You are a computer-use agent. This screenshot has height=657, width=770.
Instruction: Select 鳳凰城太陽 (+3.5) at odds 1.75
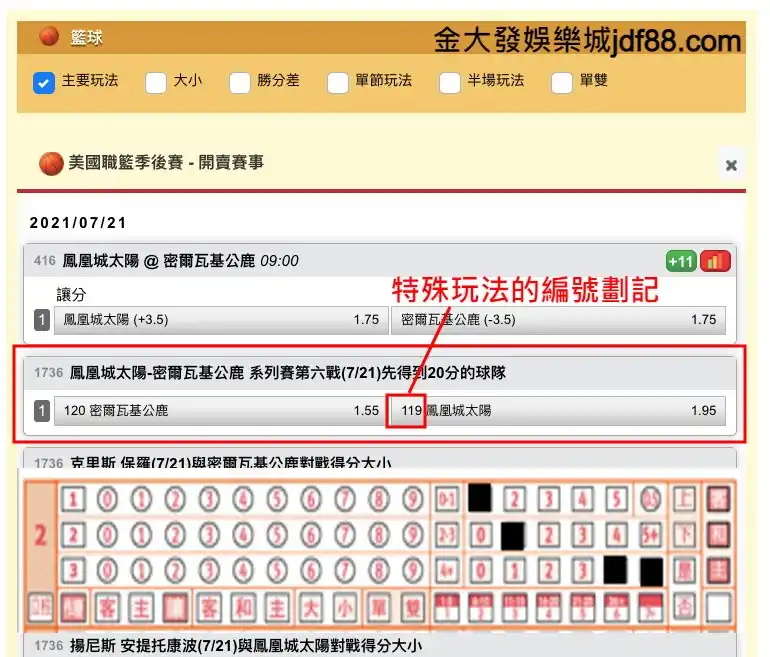point(221,320)
